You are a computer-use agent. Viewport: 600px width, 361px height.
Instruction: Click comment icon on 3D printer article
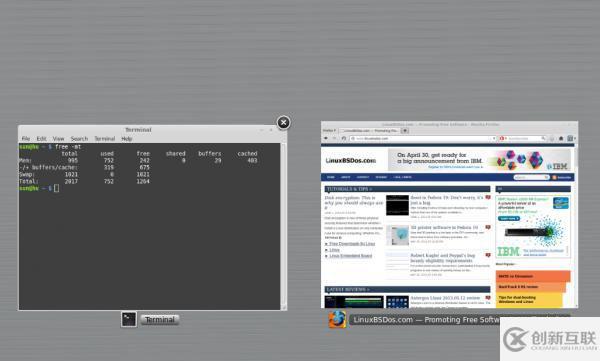pos(488,227)
